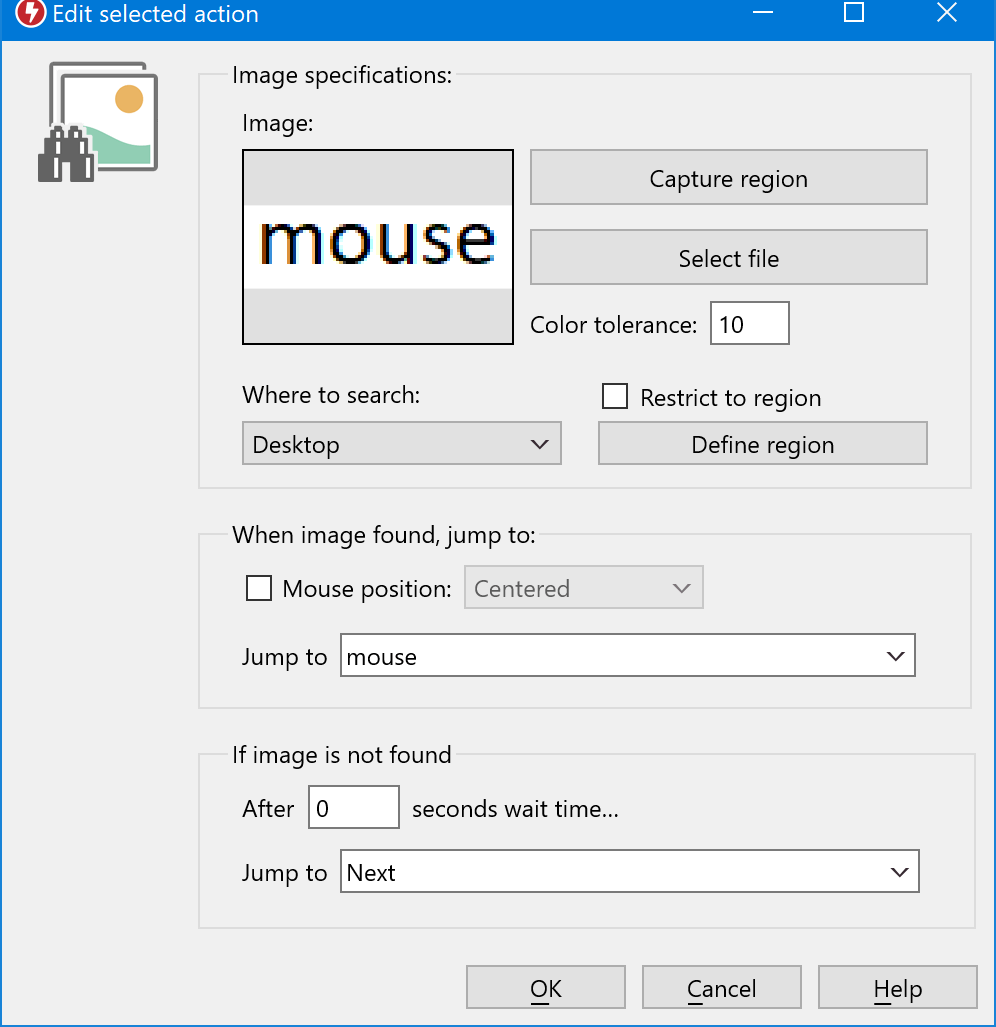
Task: Click the Select file button
Action: pos(729,257)
